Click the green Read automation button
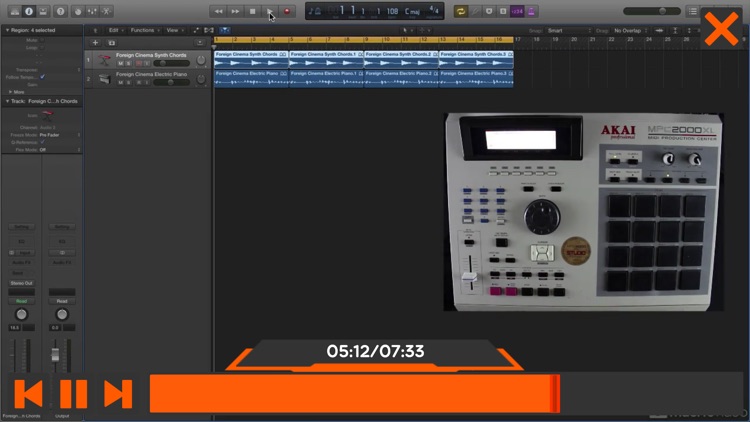 point(22,301)
